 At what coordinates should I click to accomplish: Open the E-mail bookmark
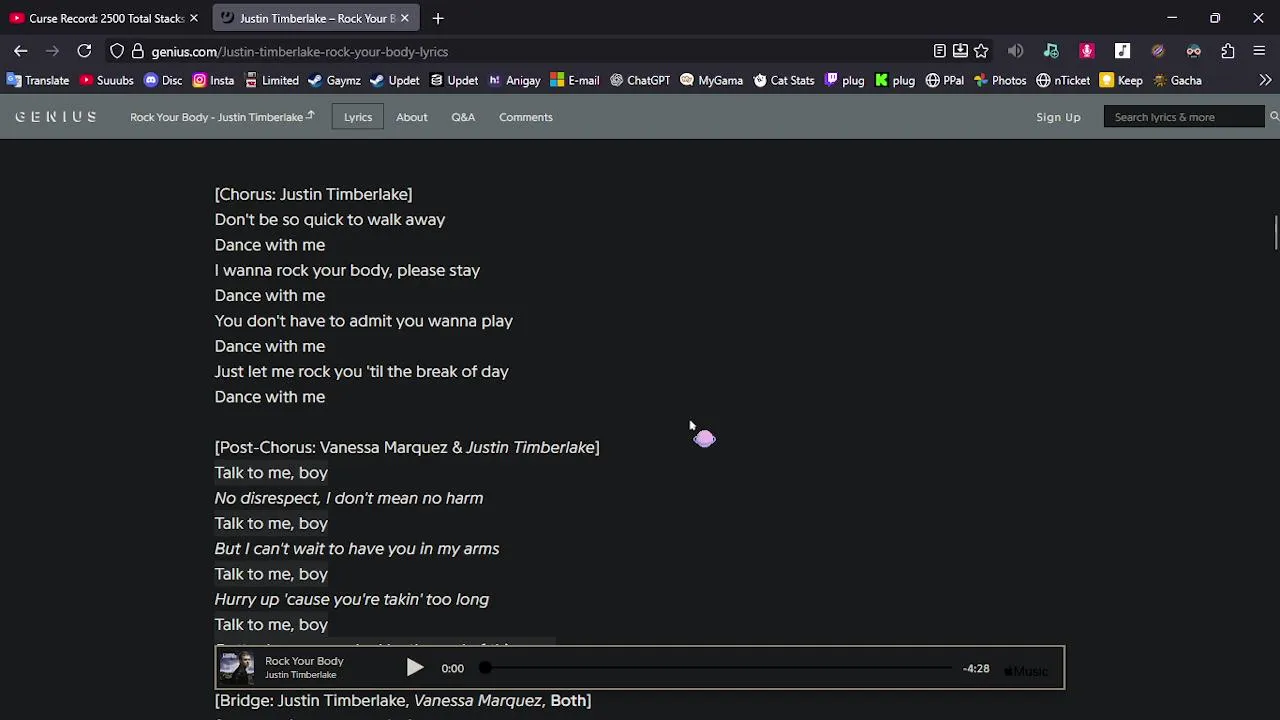click(x=575, y=80)
